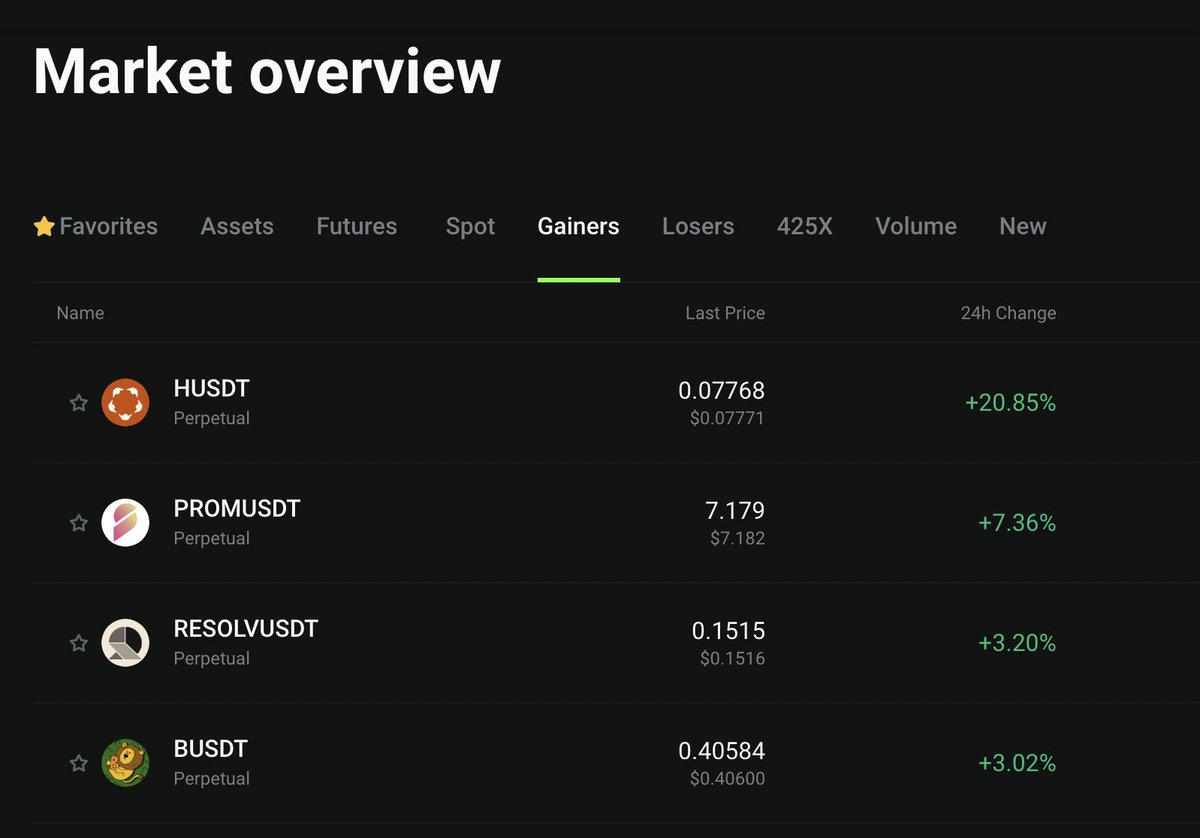Sort by the Name column header

click(80, 313)
